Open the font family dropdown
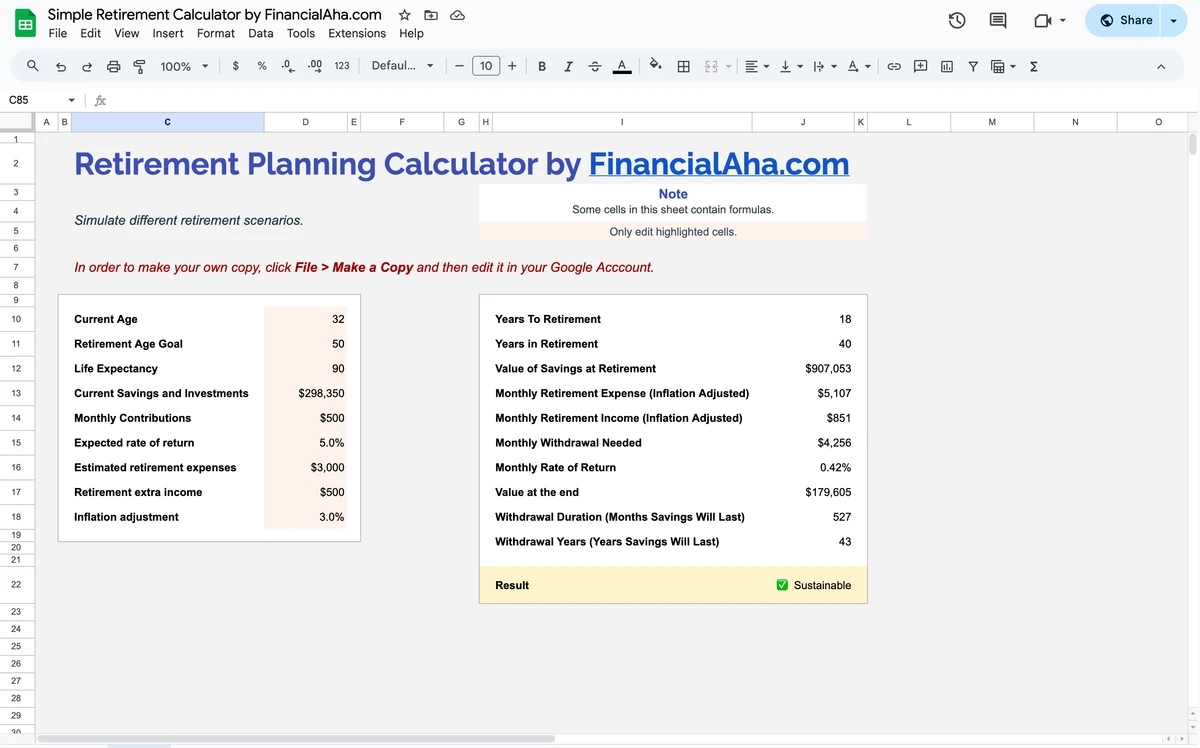The height and width of the screenshot is (748, 1200). (398, 66)
